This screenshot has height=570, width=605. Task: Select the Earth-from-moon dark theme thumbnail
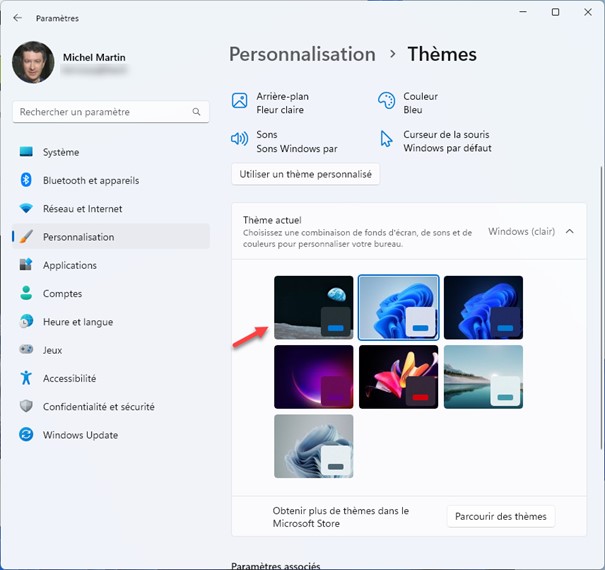(x=313, y=308)
